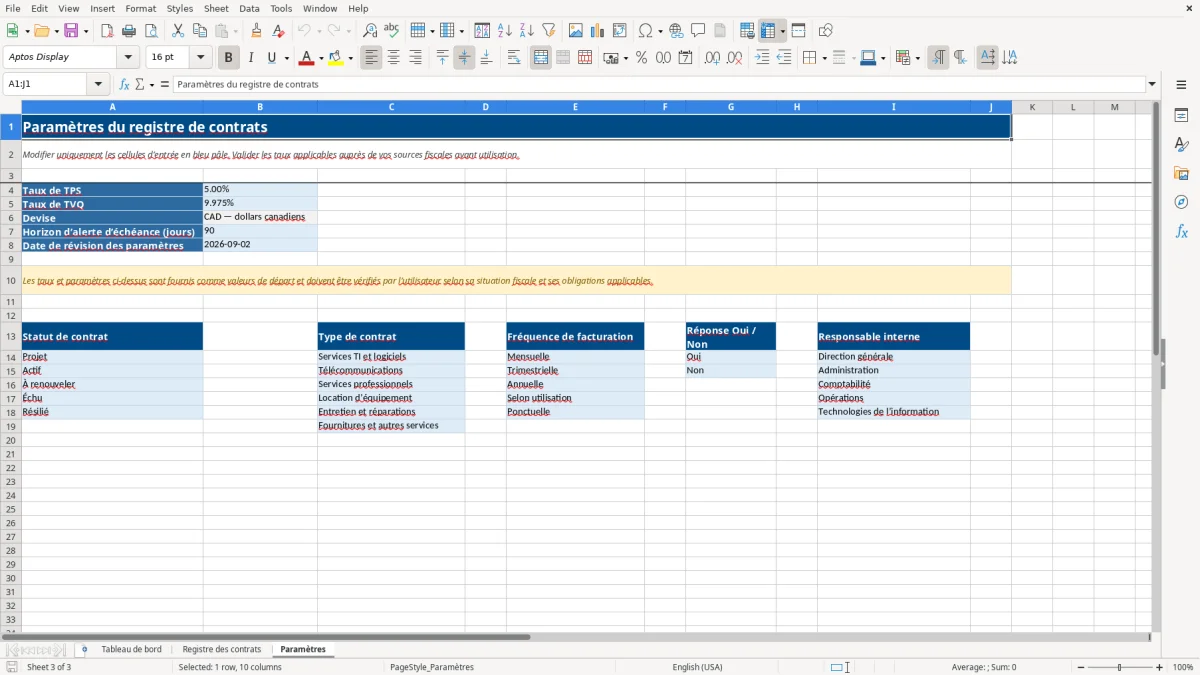This screenshot has width=1200, height=675.
Task: Open the Format menu
Action: tap(141, 8)
